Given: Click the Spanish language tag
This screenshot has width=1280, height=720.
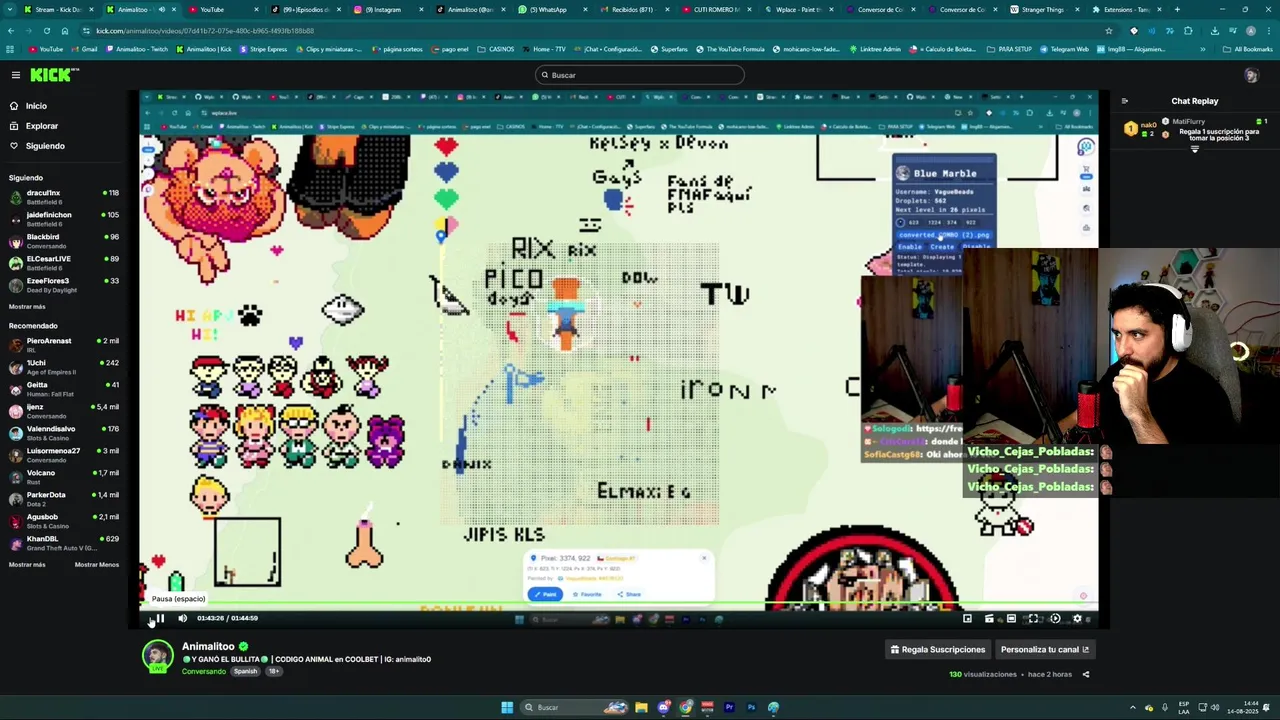Looking at the screenshot, I should click(246, 672).
